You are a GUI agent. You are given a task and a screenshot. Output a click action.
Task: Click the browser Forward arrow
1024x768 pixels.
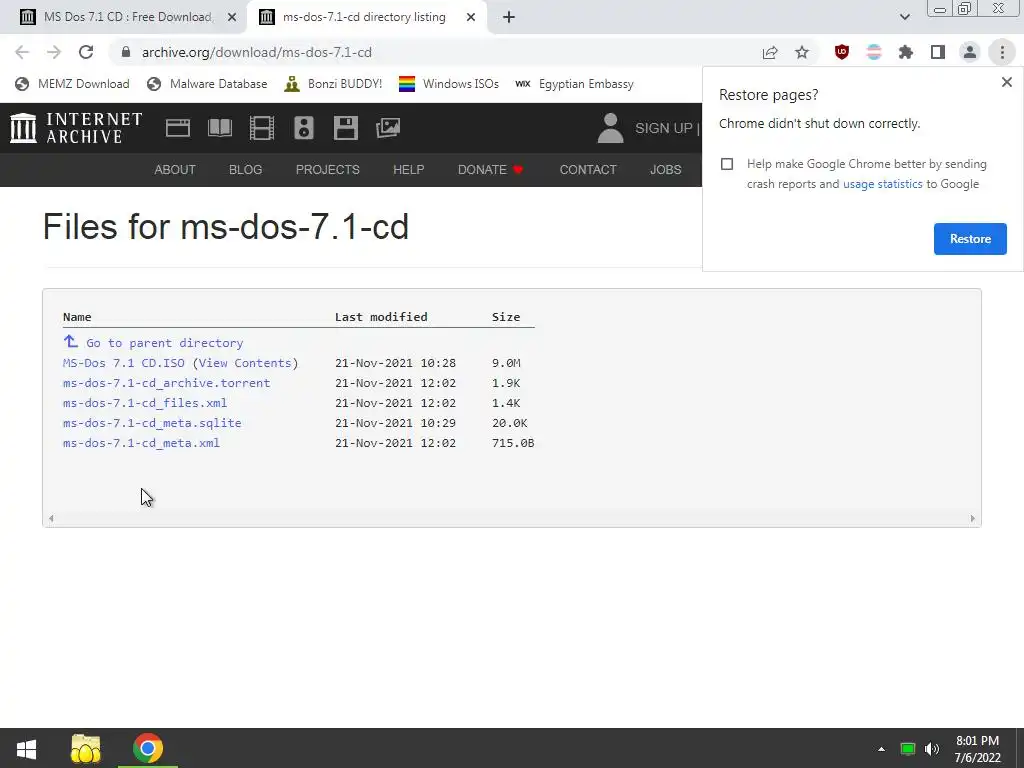click(54, 52)
